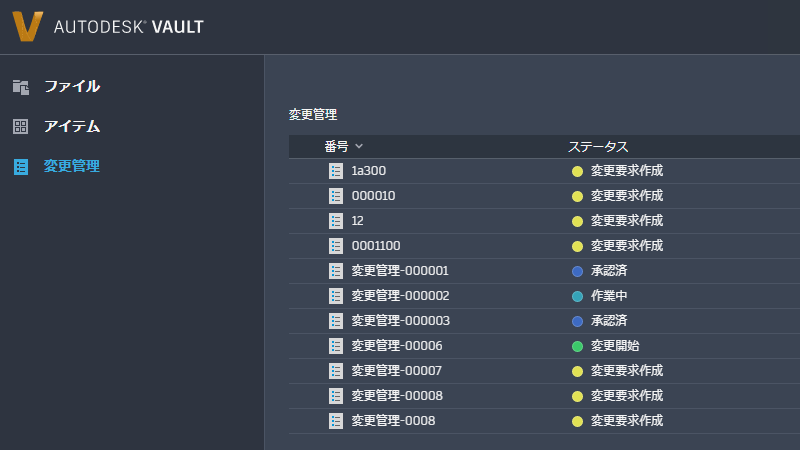Image resolution: width=800 pixels, height=450 pixels.
Task: Open the ファイル section
Action: [71, 87]
